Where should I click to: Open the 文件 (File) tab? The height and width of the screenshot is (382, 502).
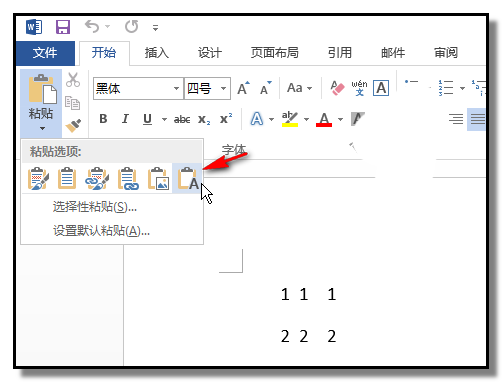(x=45, y=53)
